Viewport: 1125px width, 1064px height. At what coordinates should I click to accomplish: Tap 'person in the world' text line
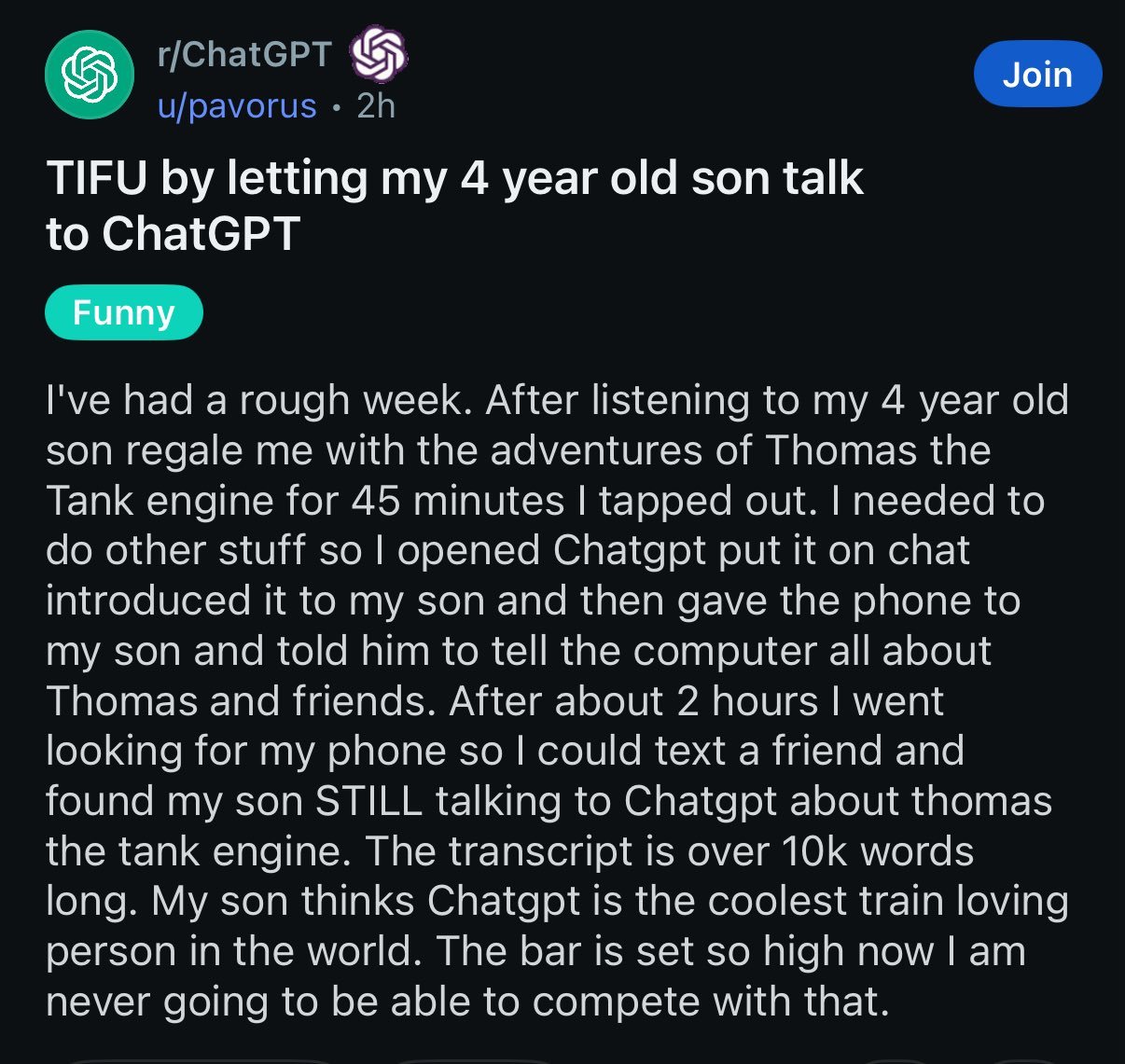(535, 951)
